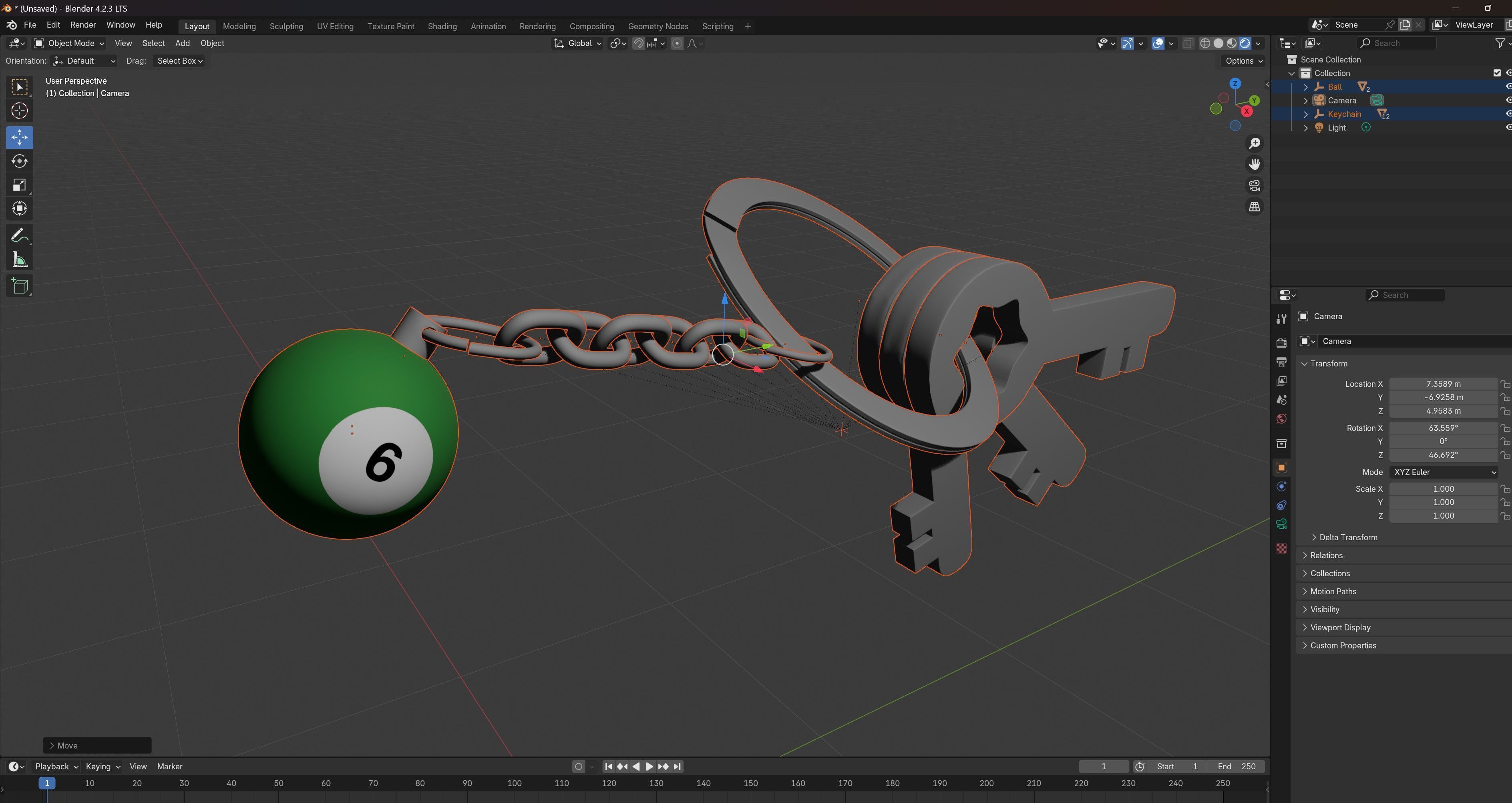Open the File menu
This screenshot has width=1512, height=803.
pos(30,25)
